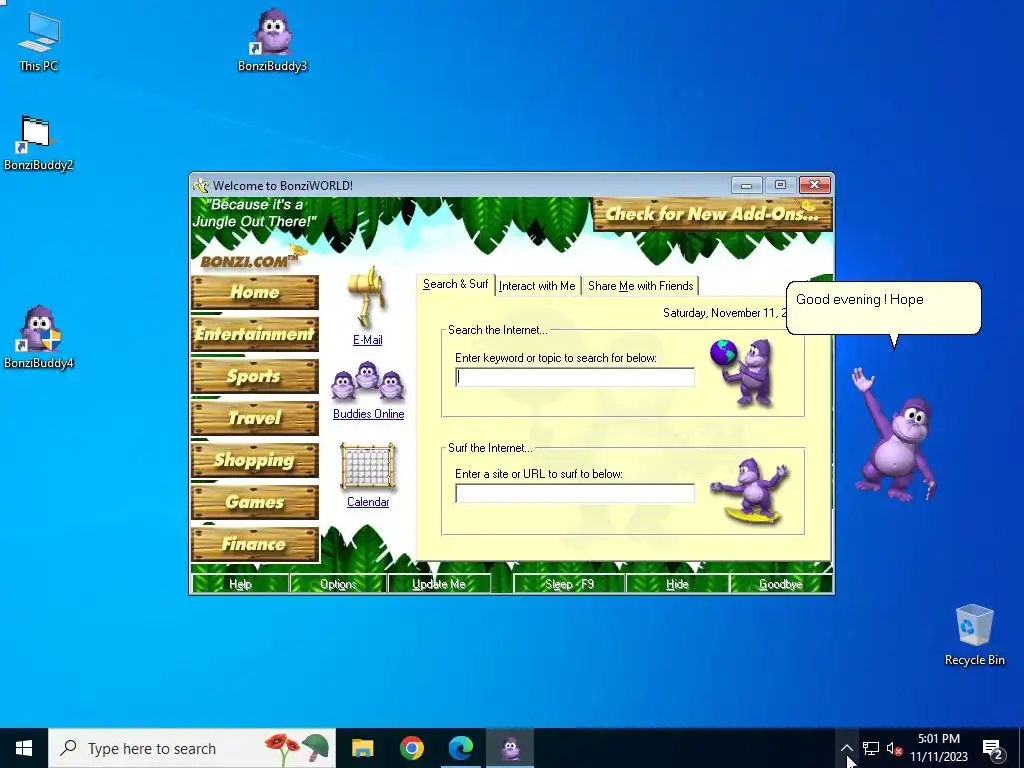
Task: Click the Update Me button
Action: [x=439, y=584]
